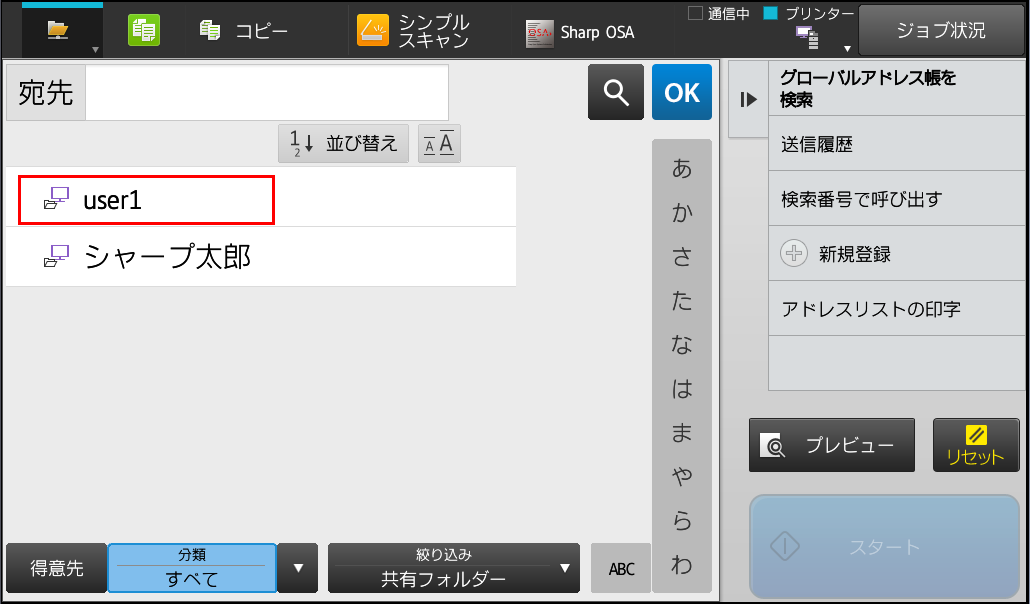Select 新規登録 new registration
1030x604 pixels.
897,254
